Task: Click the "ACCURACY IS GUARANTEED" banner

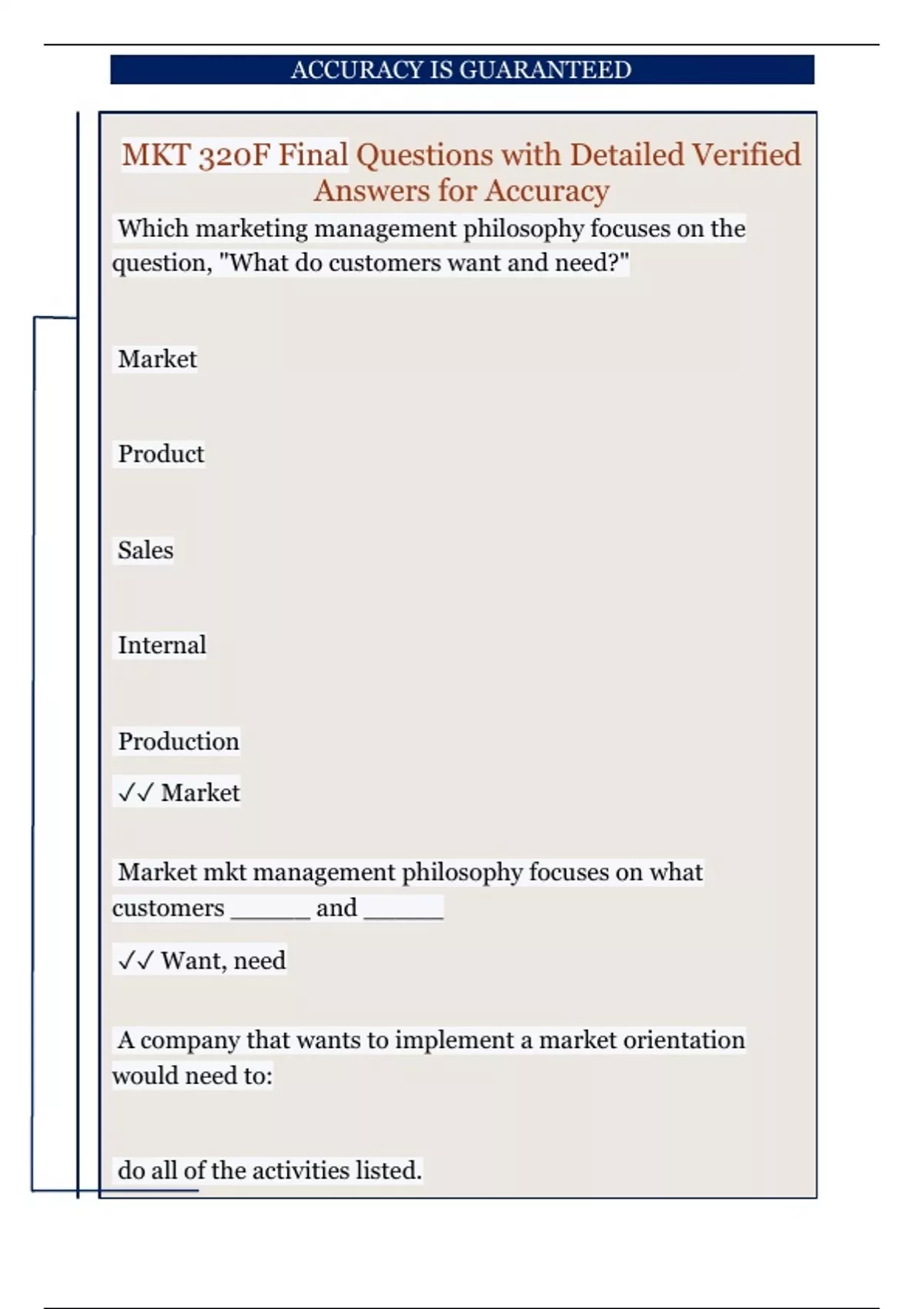Action: [x=462, y=69]
